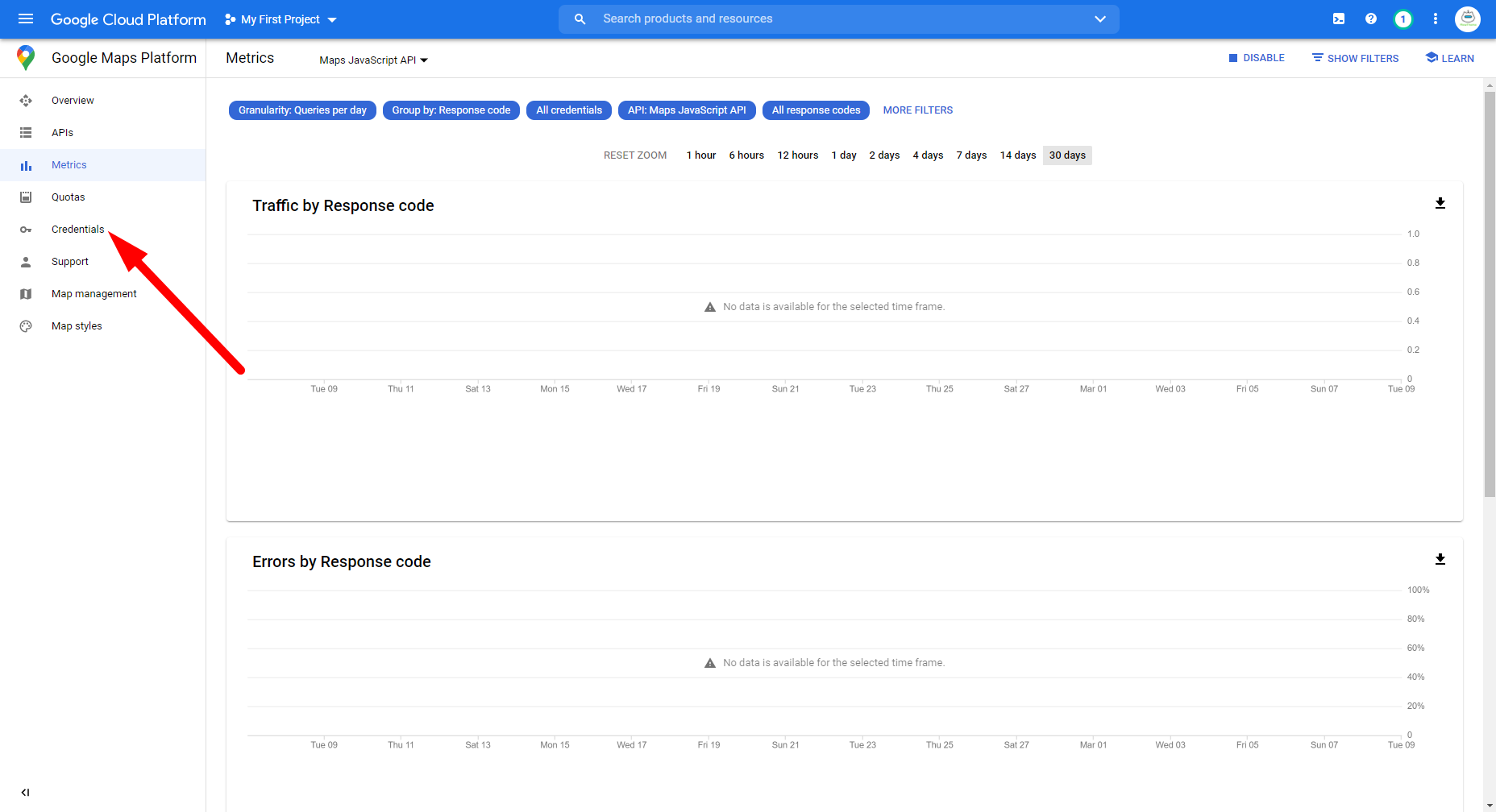Select Metrics in the sidebar
Image resolution: width=1496 pixels, height=812 pixels.
(x=69, y=165)
